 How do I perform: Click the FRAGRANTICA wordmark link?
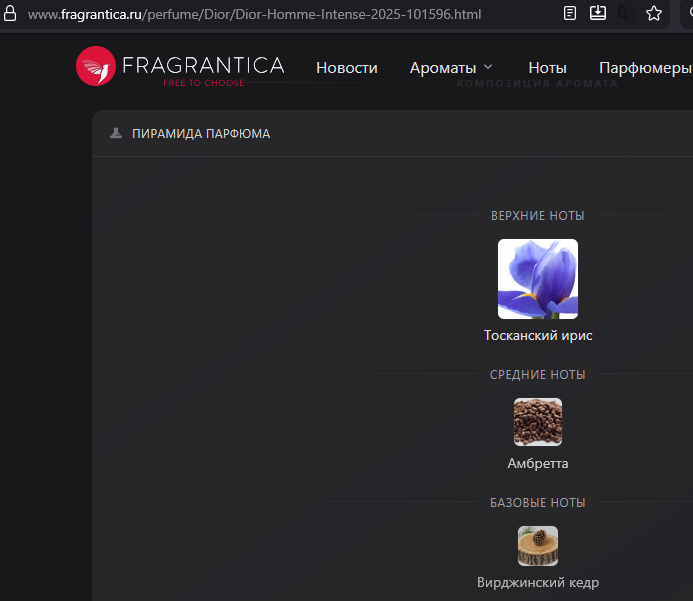203,65
